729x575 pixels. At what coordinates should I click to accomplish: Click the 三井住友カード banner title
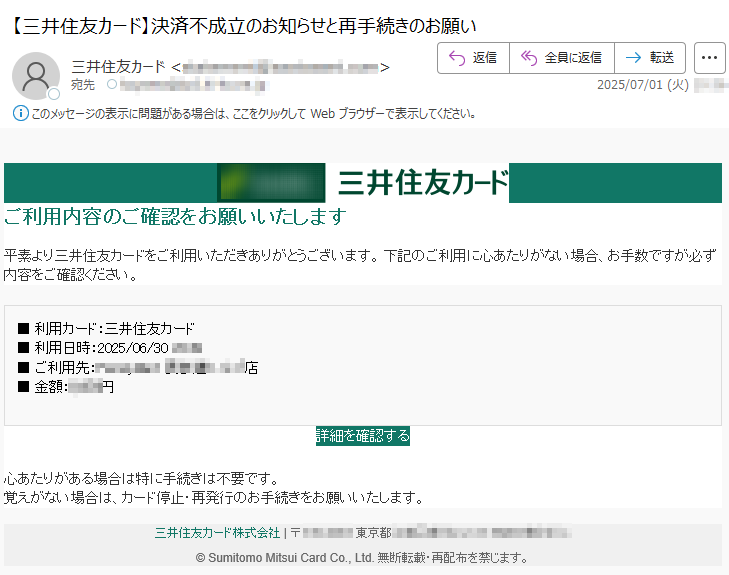(x=423, y=183)
